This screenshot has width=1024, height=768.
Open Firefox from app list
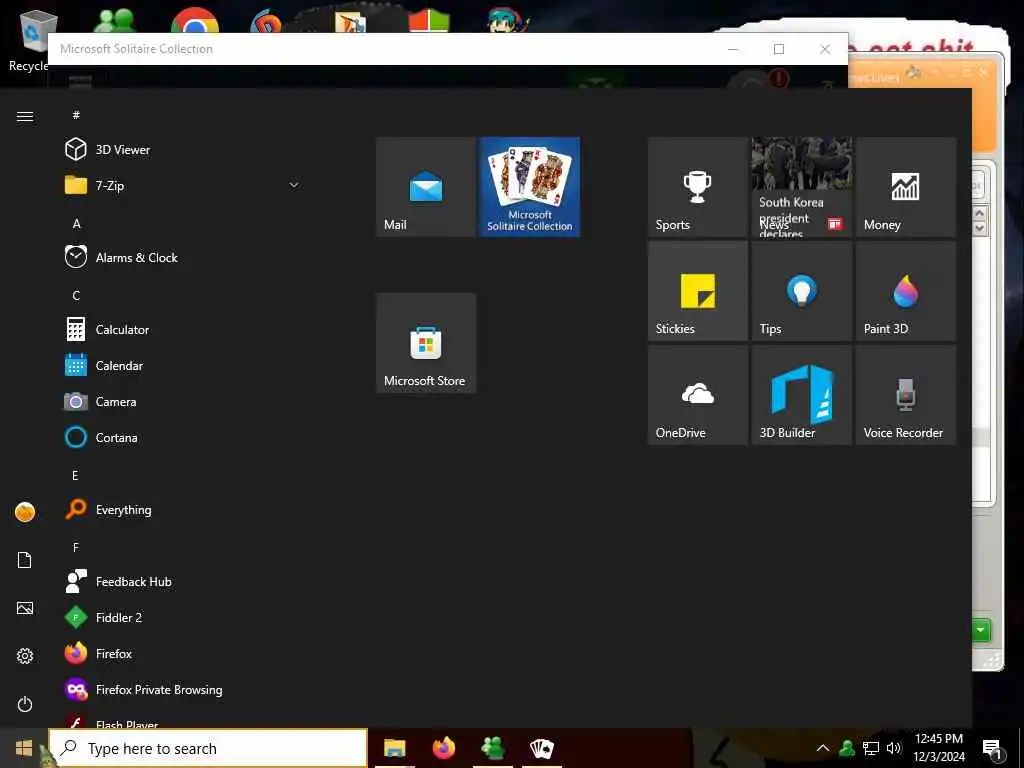coord(183,654)
